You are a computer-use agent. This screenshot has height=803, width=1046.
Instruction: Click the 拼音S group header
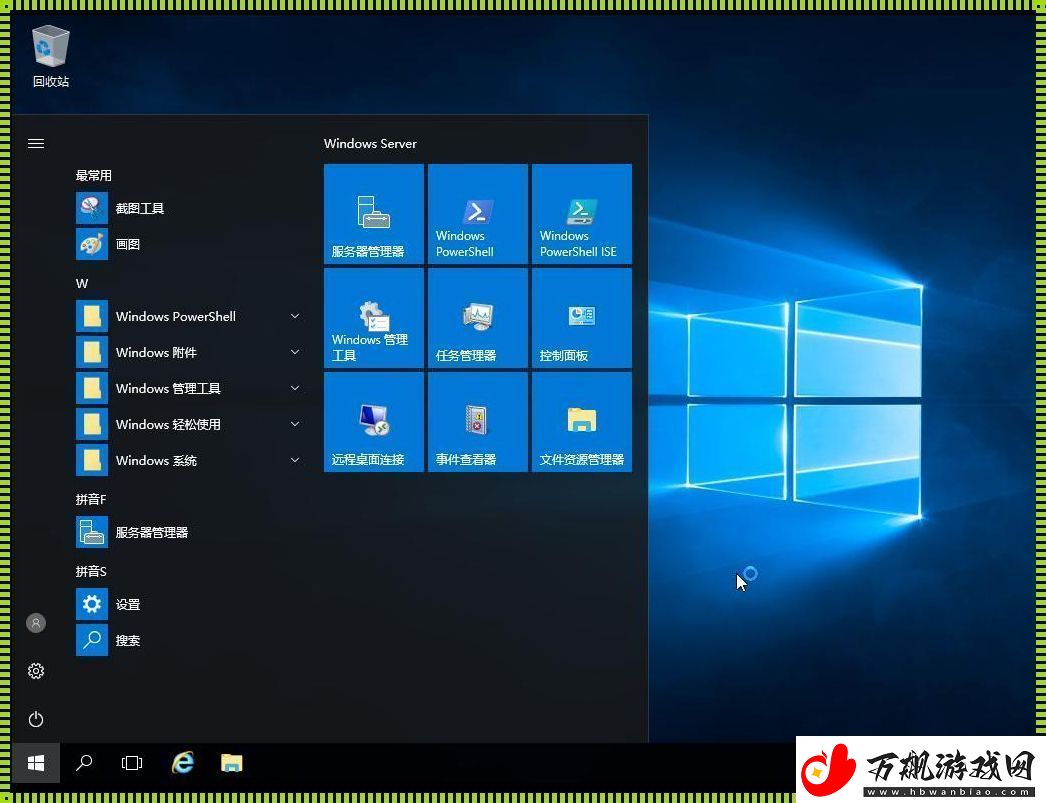coord(91,571)
